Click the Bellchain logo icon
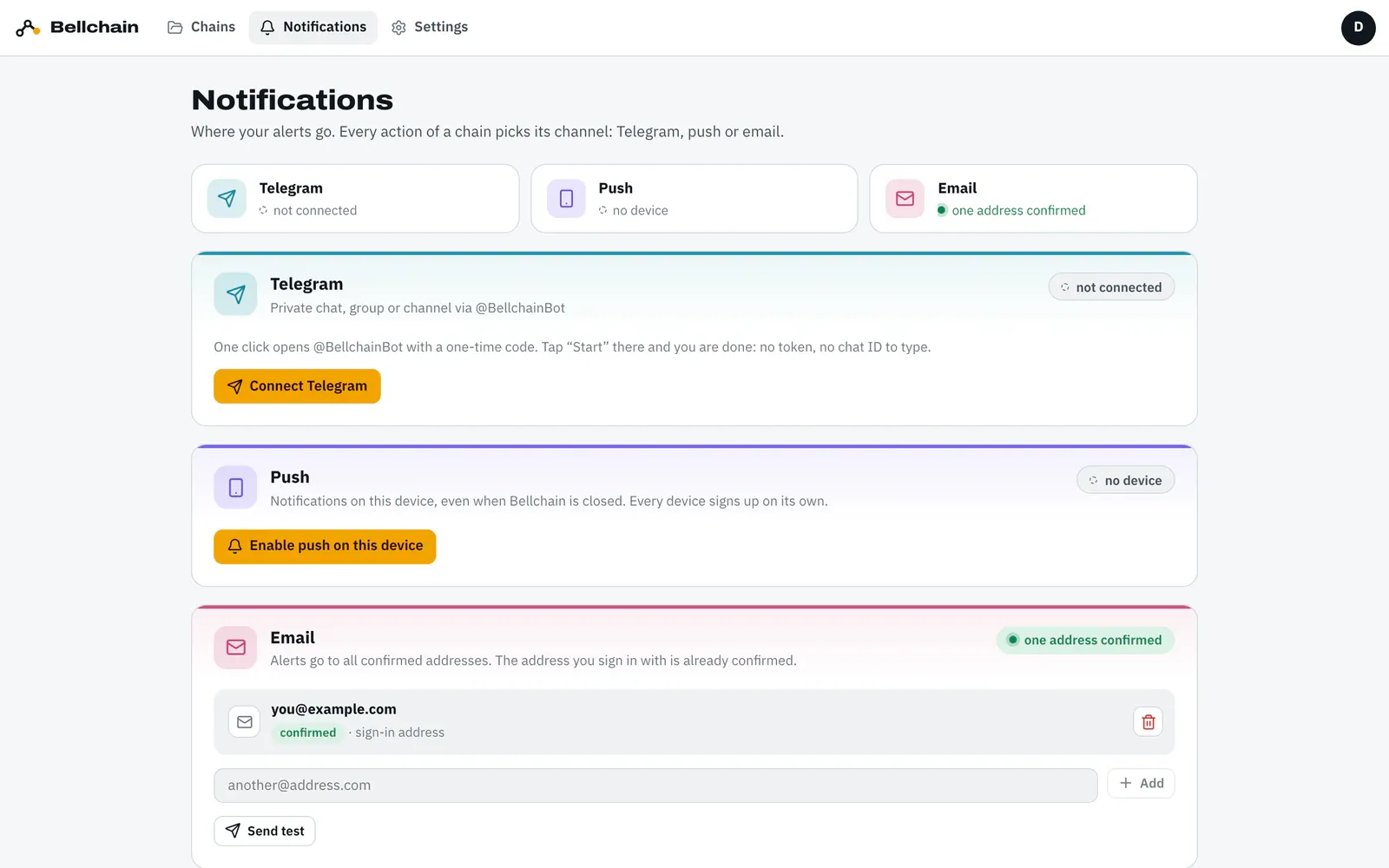Screen dimensions: 1389x868 tap(28, 28)
